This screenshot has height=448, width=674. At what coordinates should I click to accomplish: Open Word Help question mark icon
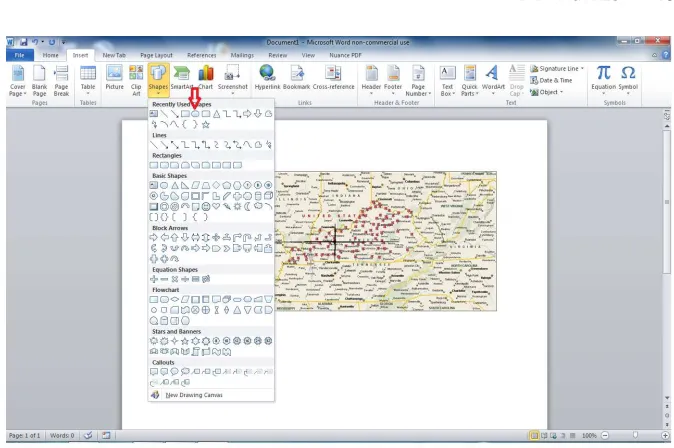click(x=665, y=55)
